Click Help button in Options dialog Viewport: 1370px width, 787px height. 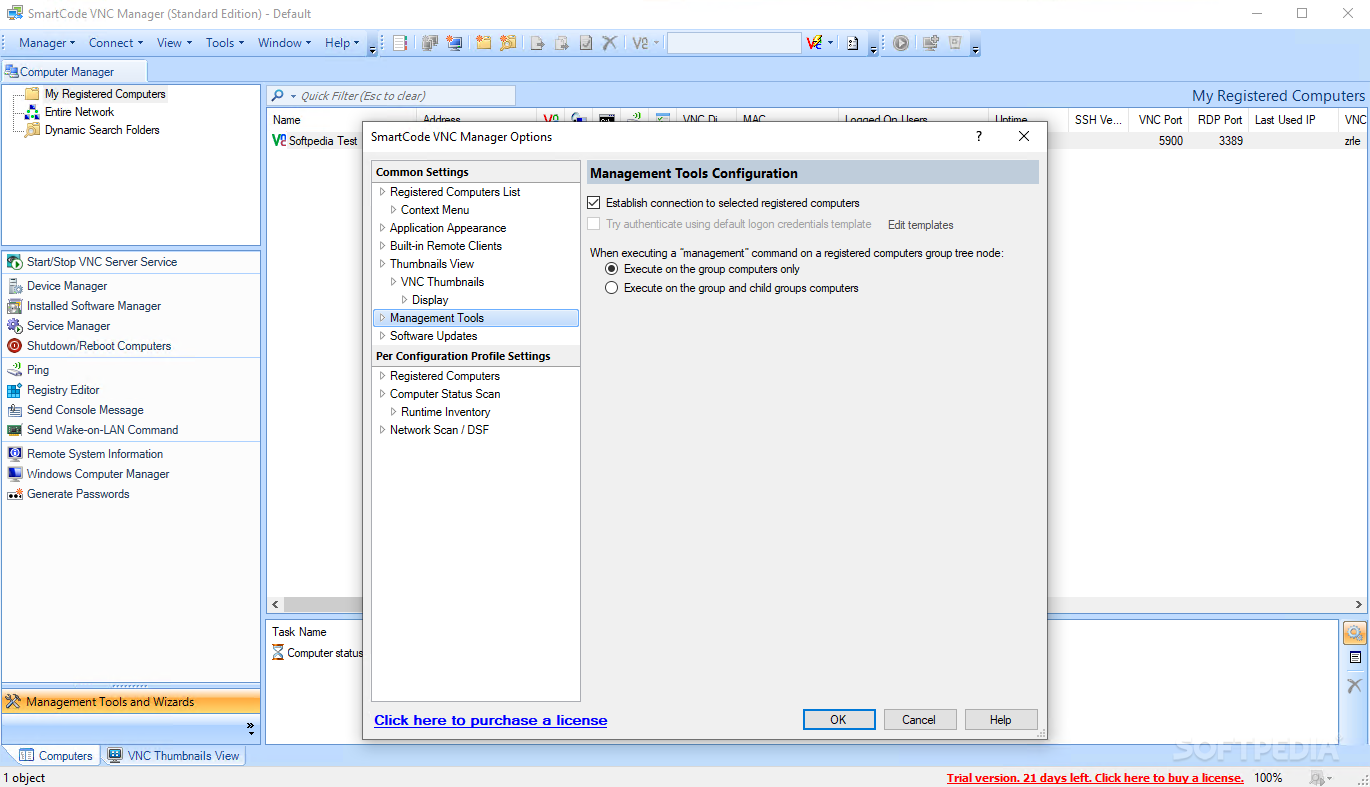tap(1001, 720)
